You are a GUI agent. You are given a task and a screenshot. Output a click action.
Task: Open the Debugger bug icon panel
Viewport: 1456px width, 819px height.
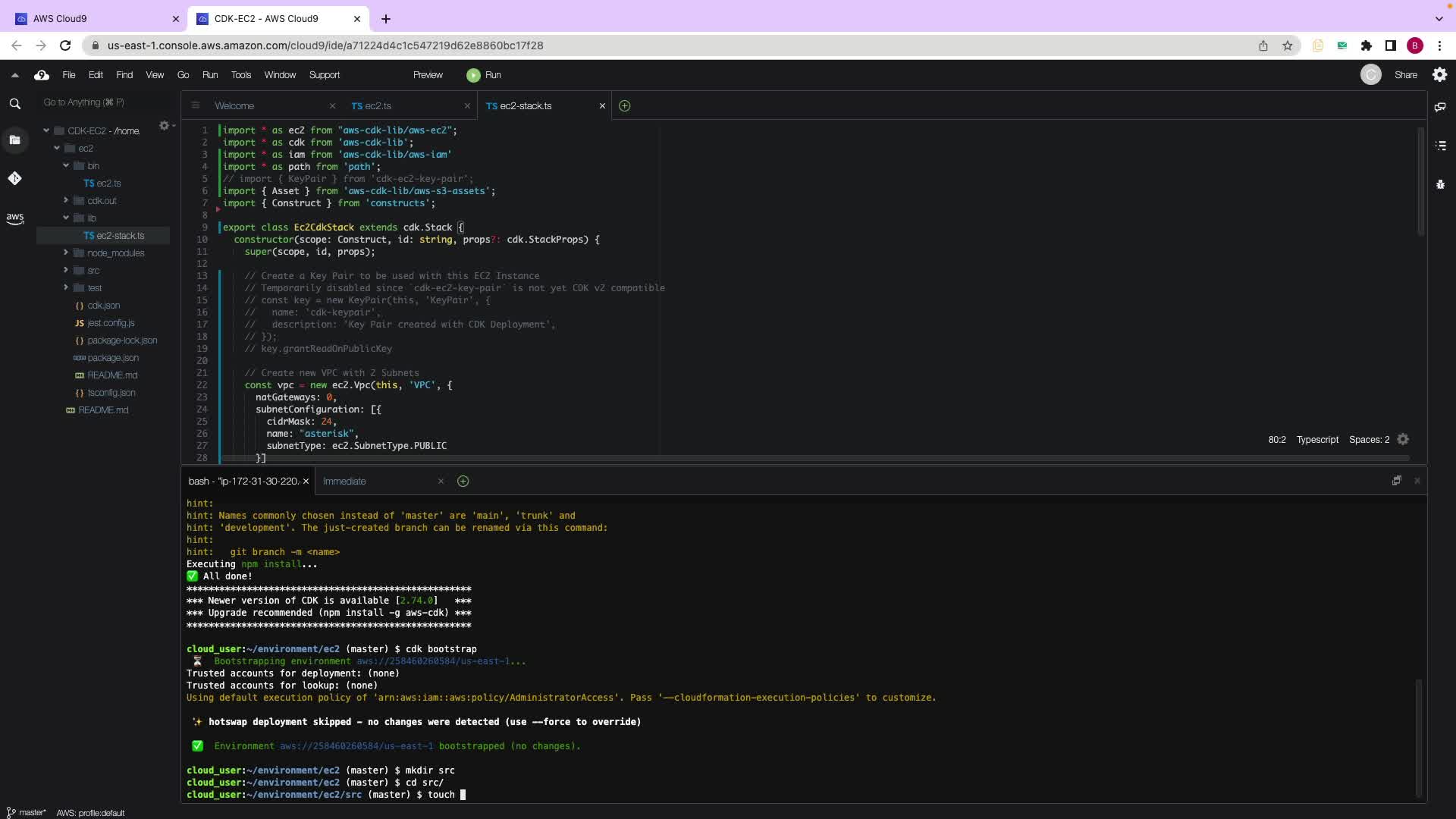click(1440, 184)
